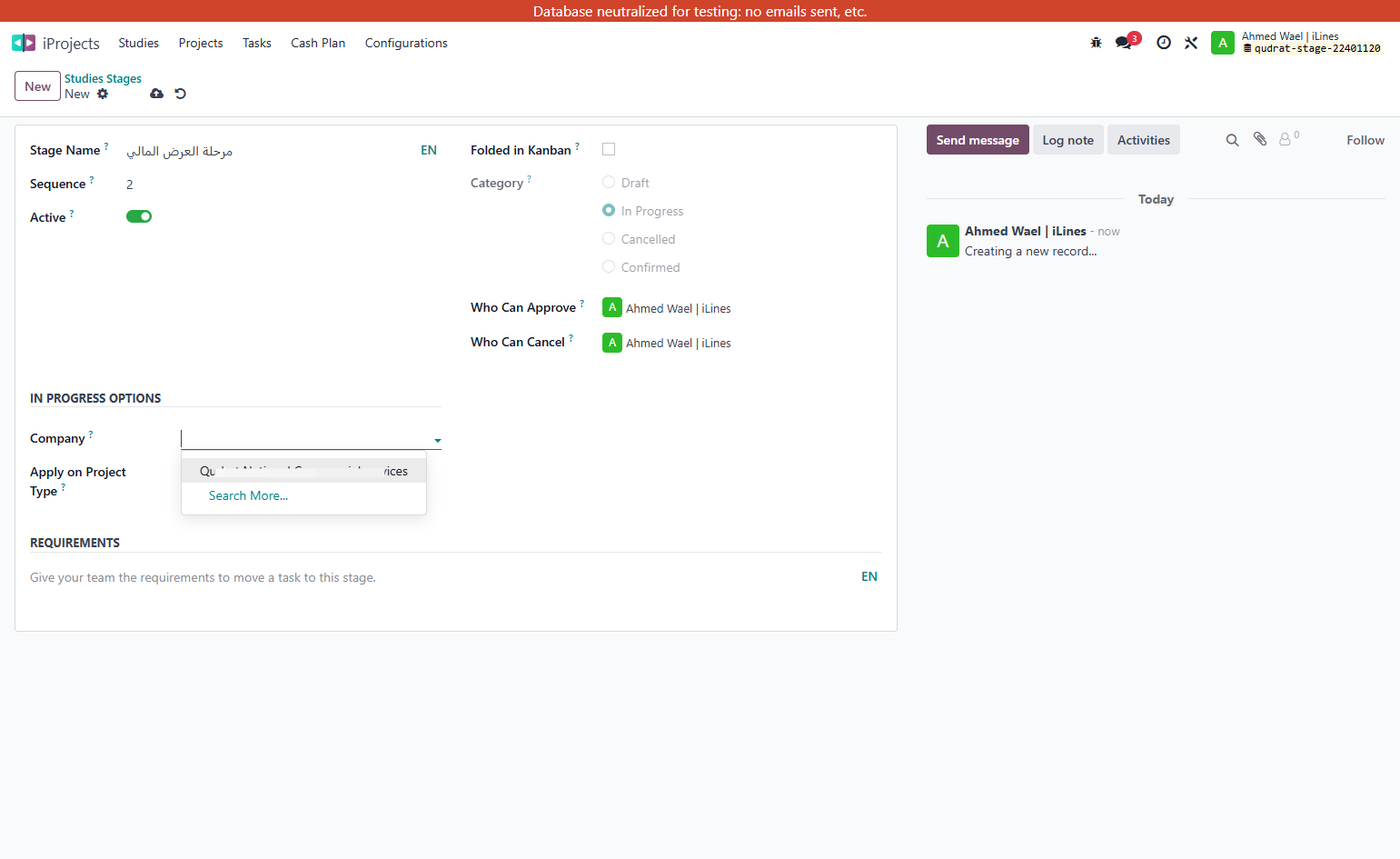Screen dimensions: 1400x859
Task: Click the Who Can Cancel user avatar
Action: pyautogui.click(x=612, y=342)
